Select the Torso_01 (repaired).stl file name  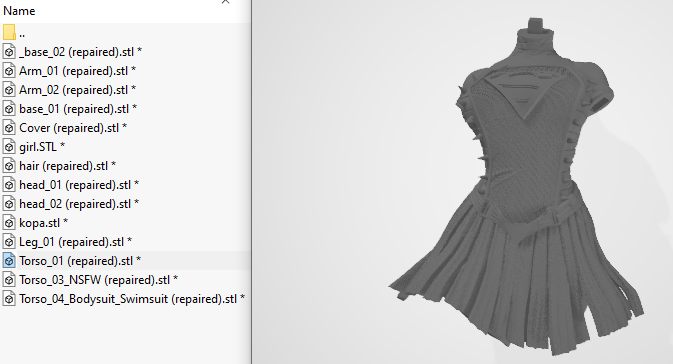click(x=80, y=261)
